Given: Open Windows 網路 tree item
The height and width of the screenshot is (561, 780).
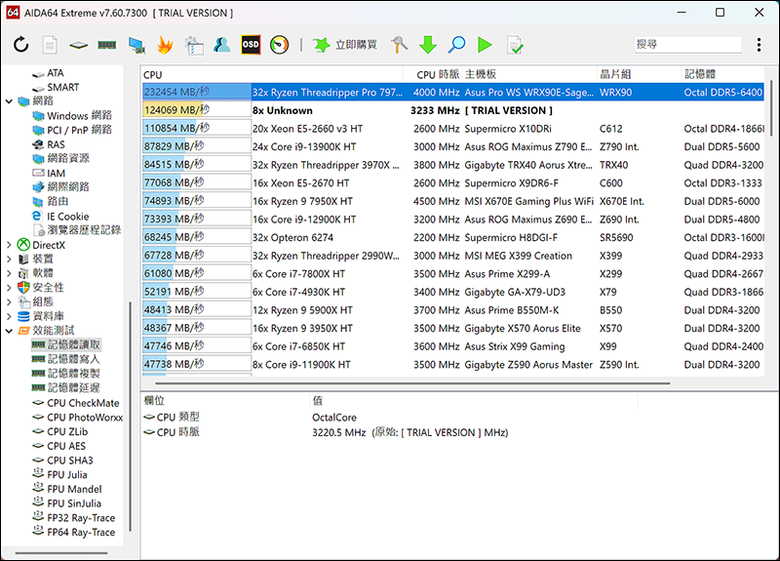Looking at the screenshot, I should click(x=72, y=116).
